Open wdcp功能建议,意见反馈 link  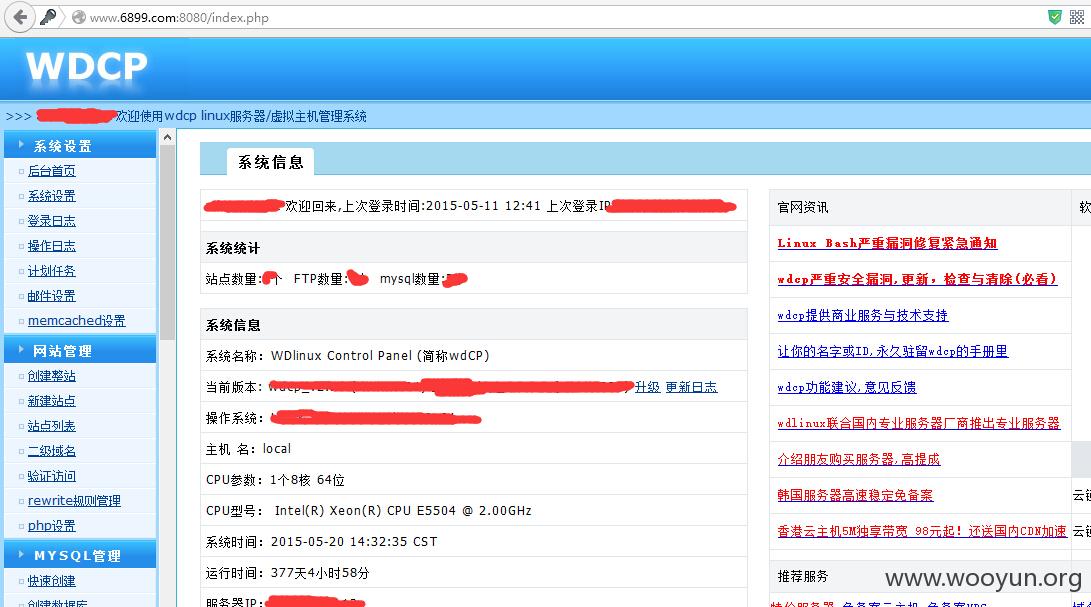(847, 387)
